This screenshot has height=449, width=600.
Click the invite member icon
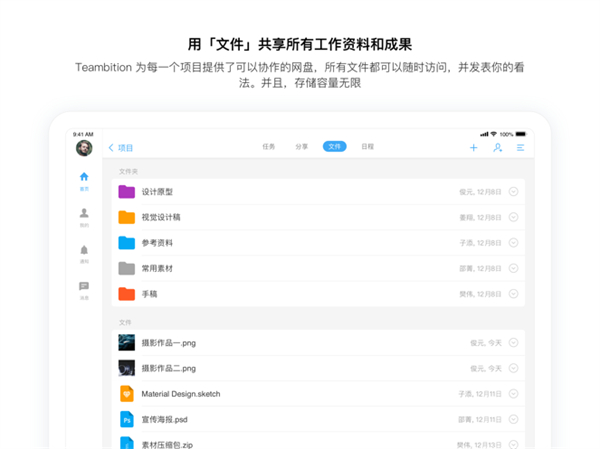(497, 148)
